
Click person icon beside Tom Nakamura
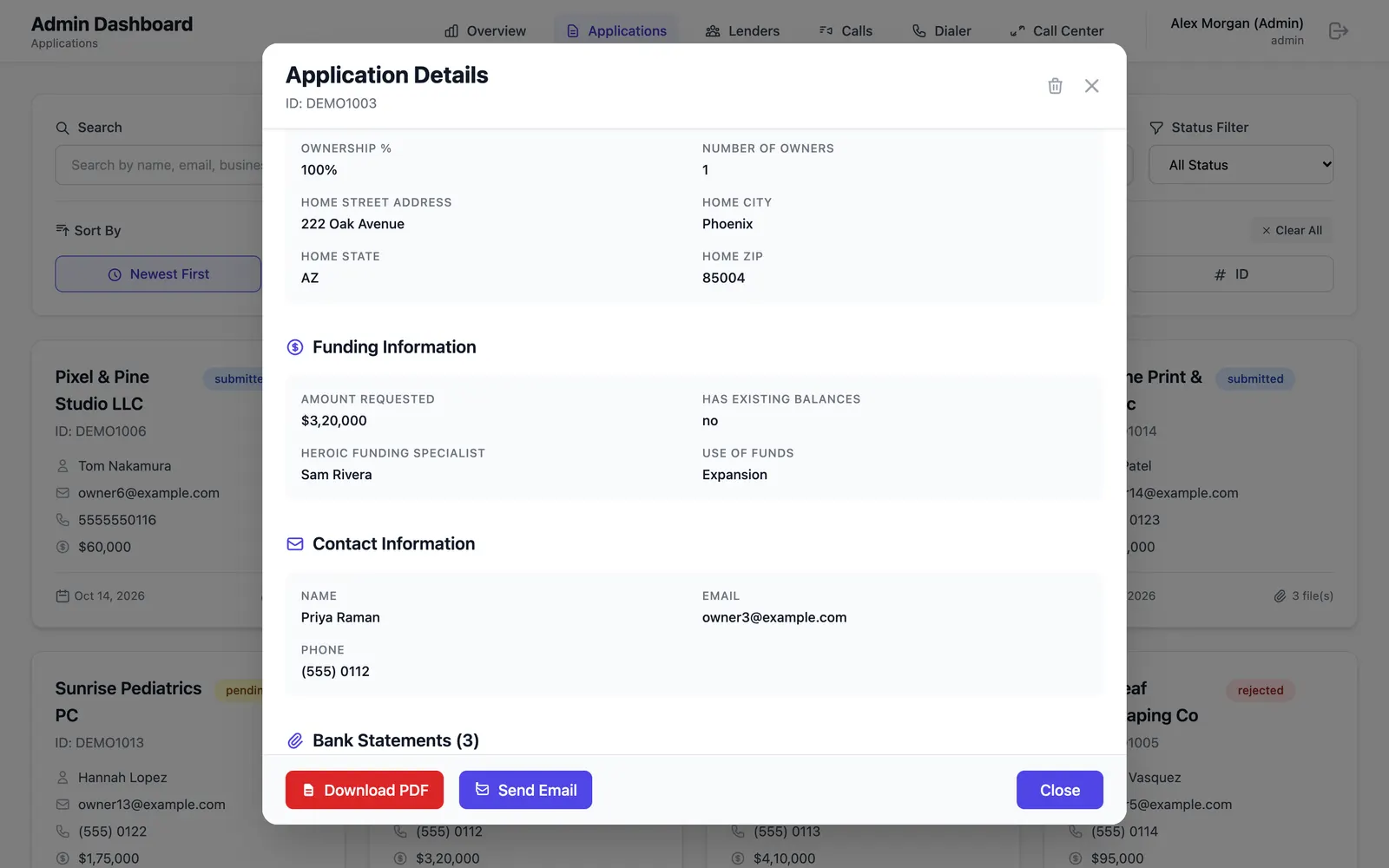click(63, 466)
